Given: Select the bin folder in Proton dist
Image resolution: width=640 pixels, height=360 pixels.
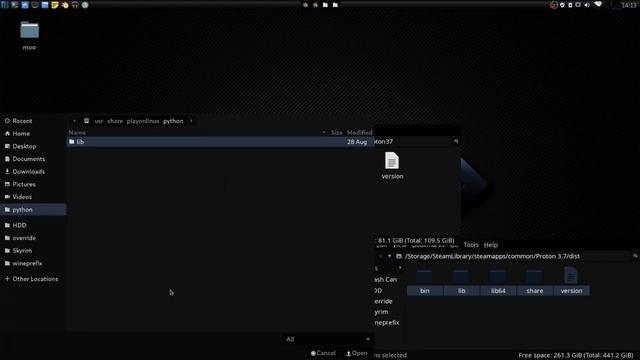Looking at the screenshot, I should (424, 282).
